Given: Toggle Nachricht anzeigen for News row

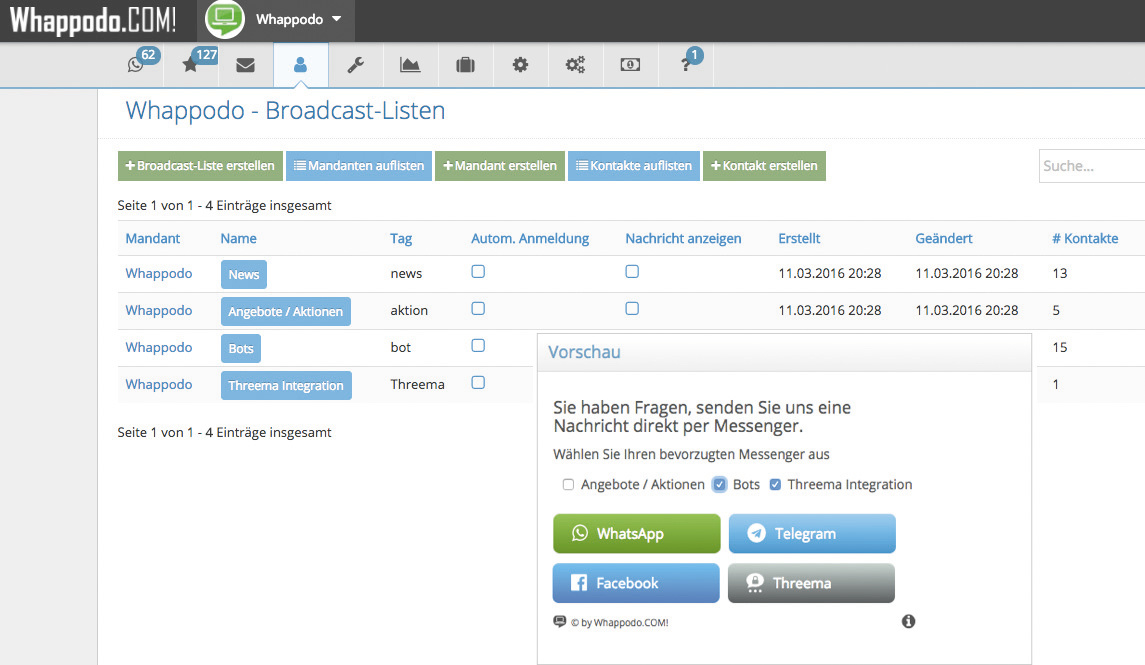Looking at the screenshot, I should click(x=632, y=272).
